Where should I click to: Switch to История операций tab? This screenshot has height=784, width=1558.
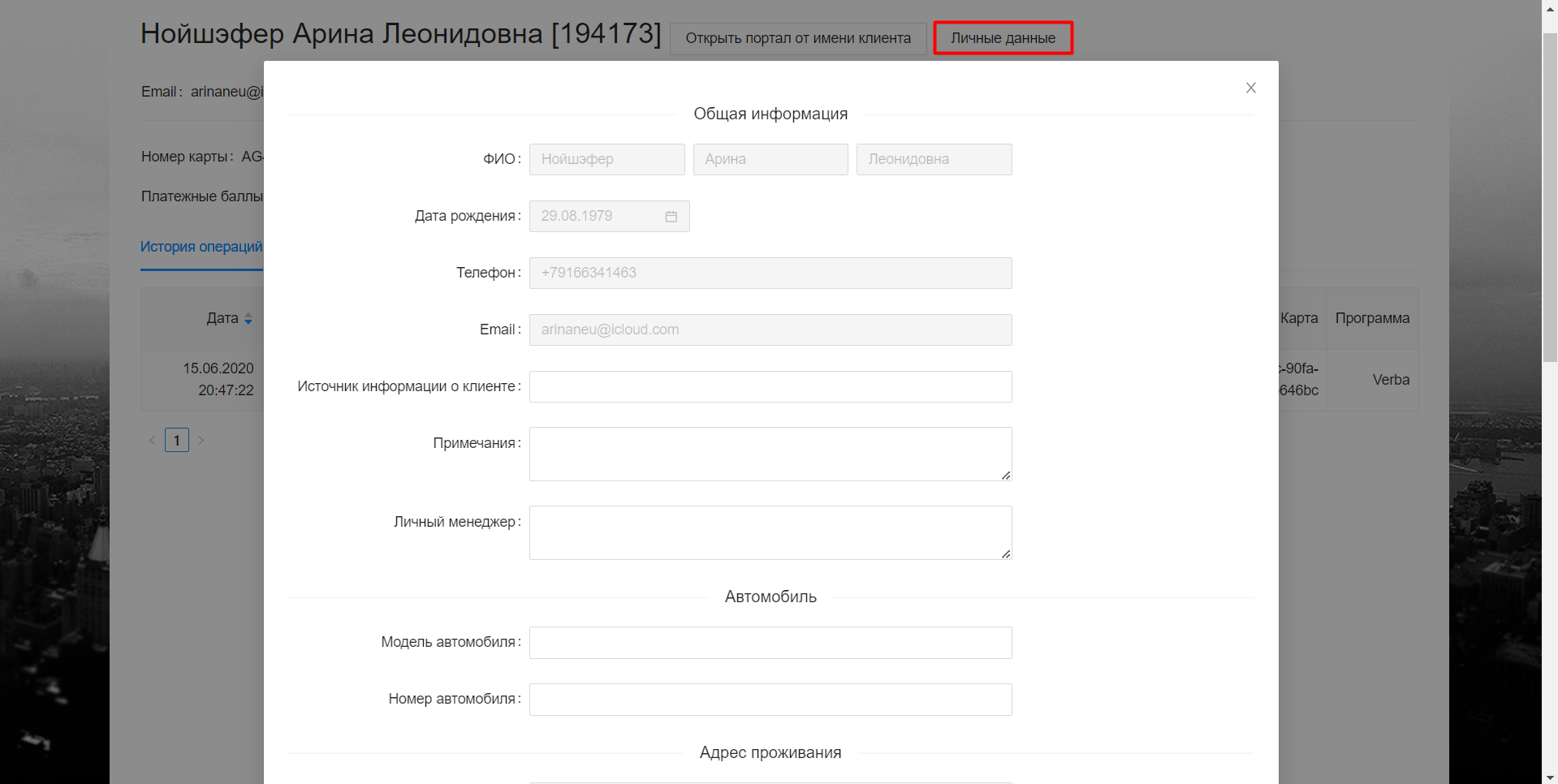(201, 247)
